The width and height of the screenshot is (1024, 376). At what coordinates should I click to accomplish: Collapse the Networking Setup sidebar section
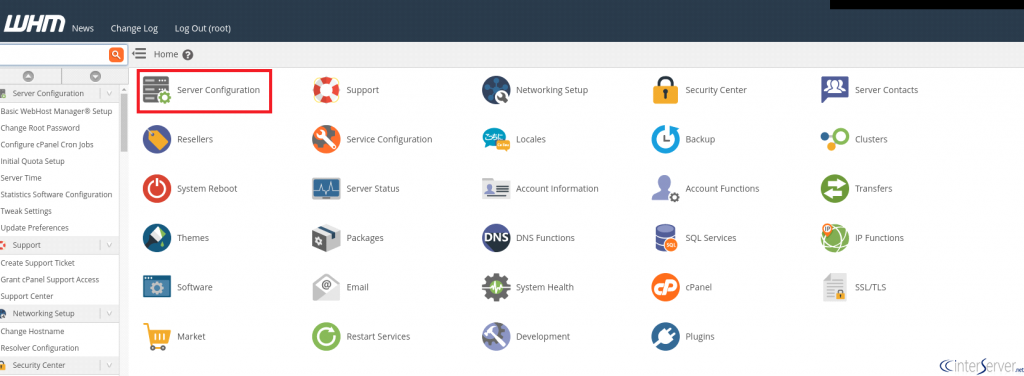click(109, 313)
